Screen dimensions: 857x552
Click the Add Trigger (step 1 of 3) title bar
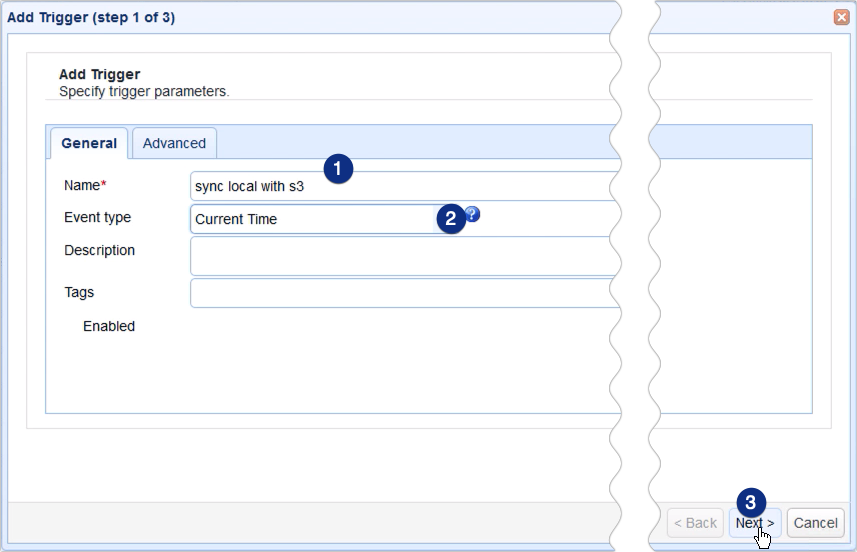point(300,17)
